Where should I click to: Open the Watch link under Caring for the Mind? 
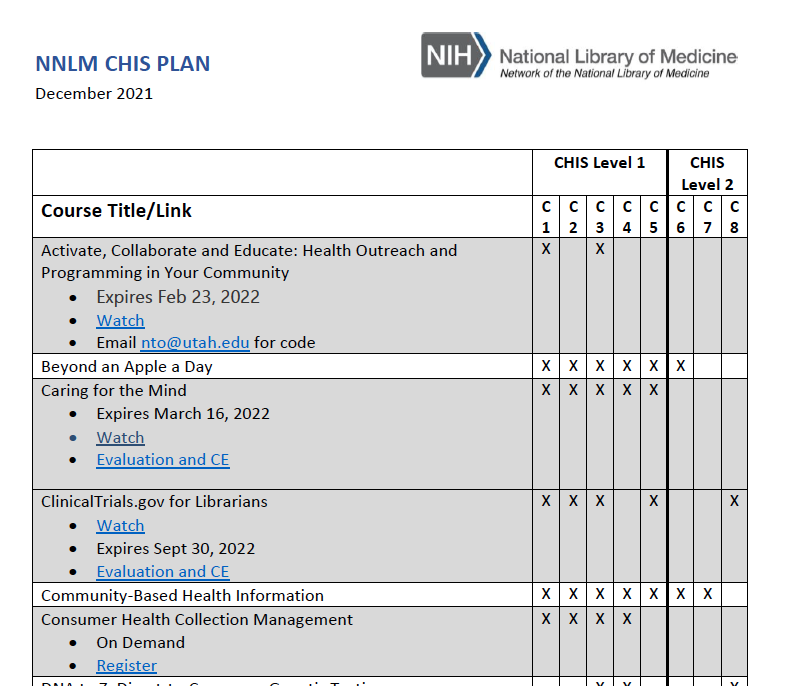(x=120, y=438)
